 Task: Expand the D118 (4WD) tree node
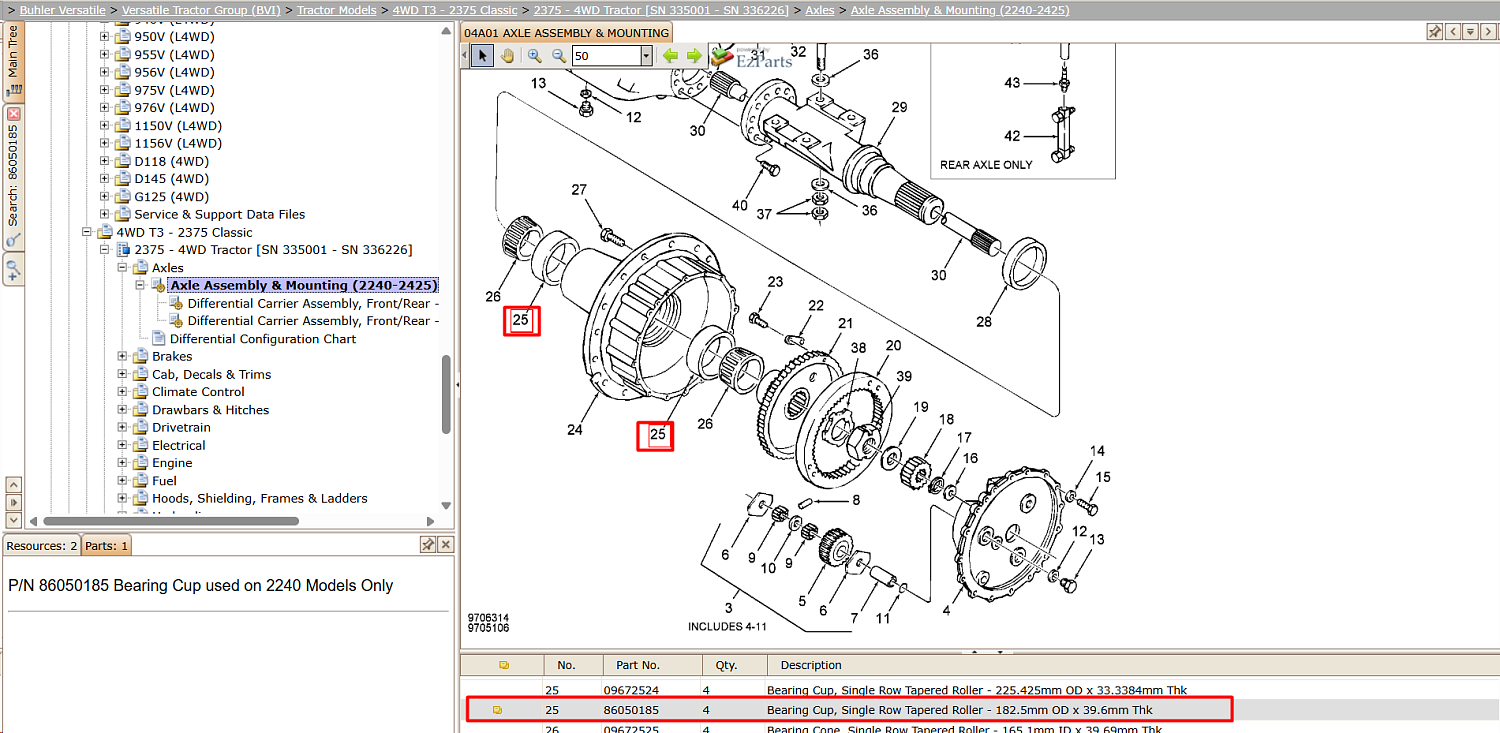coord(105,161)
